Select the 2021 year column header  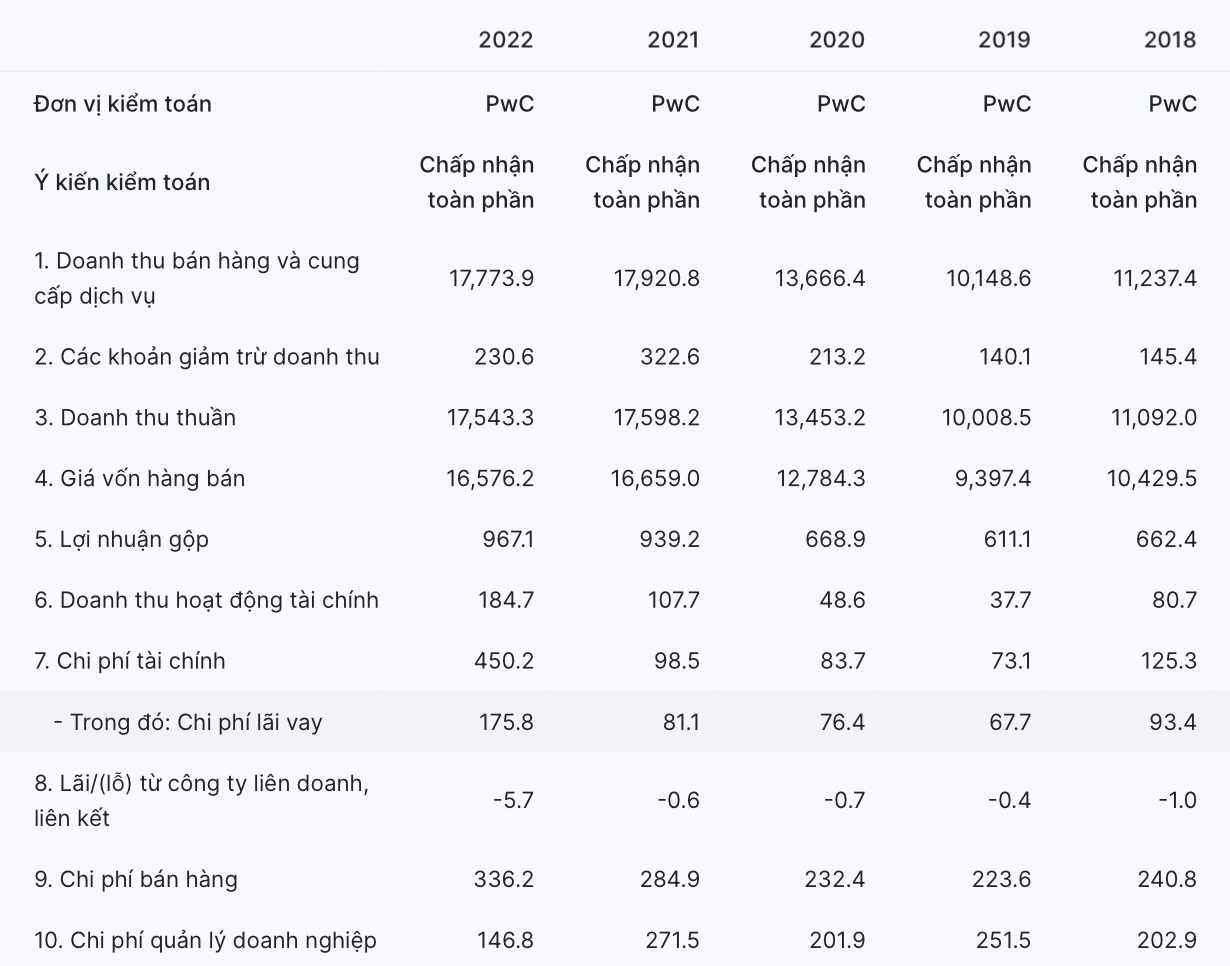[x=673, y=40]
